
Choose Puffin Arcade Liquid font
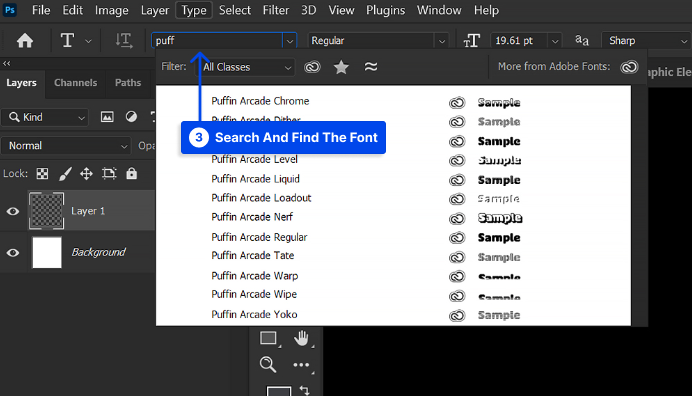pyautogui.click(x=255, y=179)
